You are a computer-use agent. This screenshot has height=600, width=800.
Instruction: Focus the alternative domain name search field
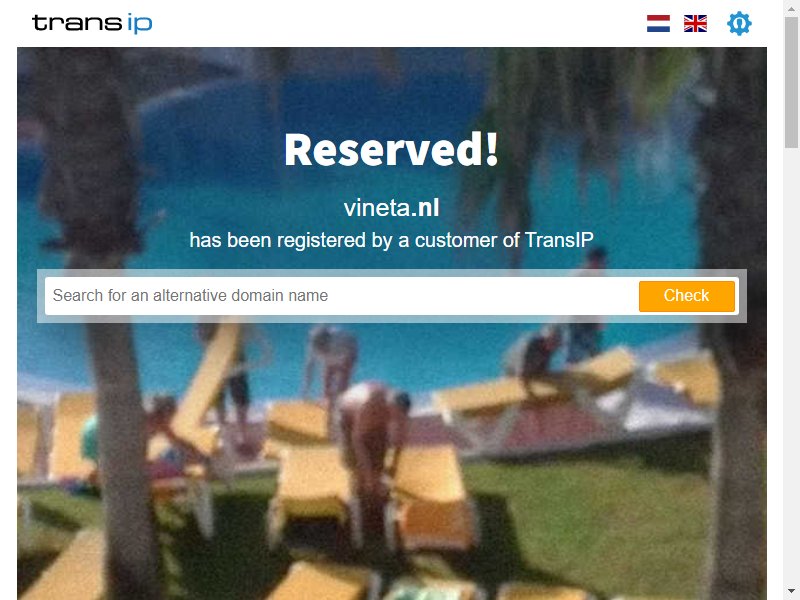[341, 296]
